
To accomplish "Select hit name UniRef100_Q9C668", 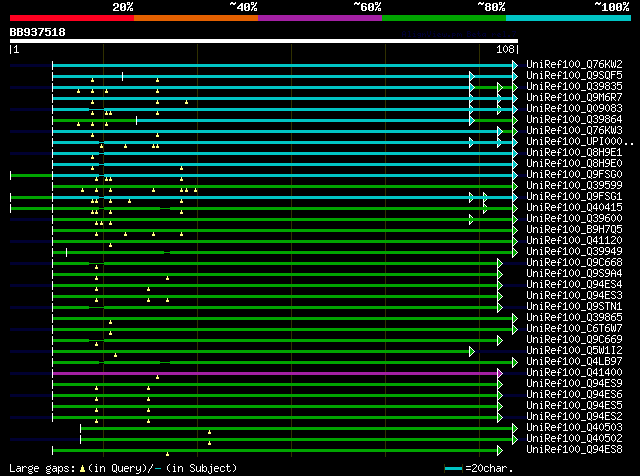I will pyautogui.click(x=574, y=263).
